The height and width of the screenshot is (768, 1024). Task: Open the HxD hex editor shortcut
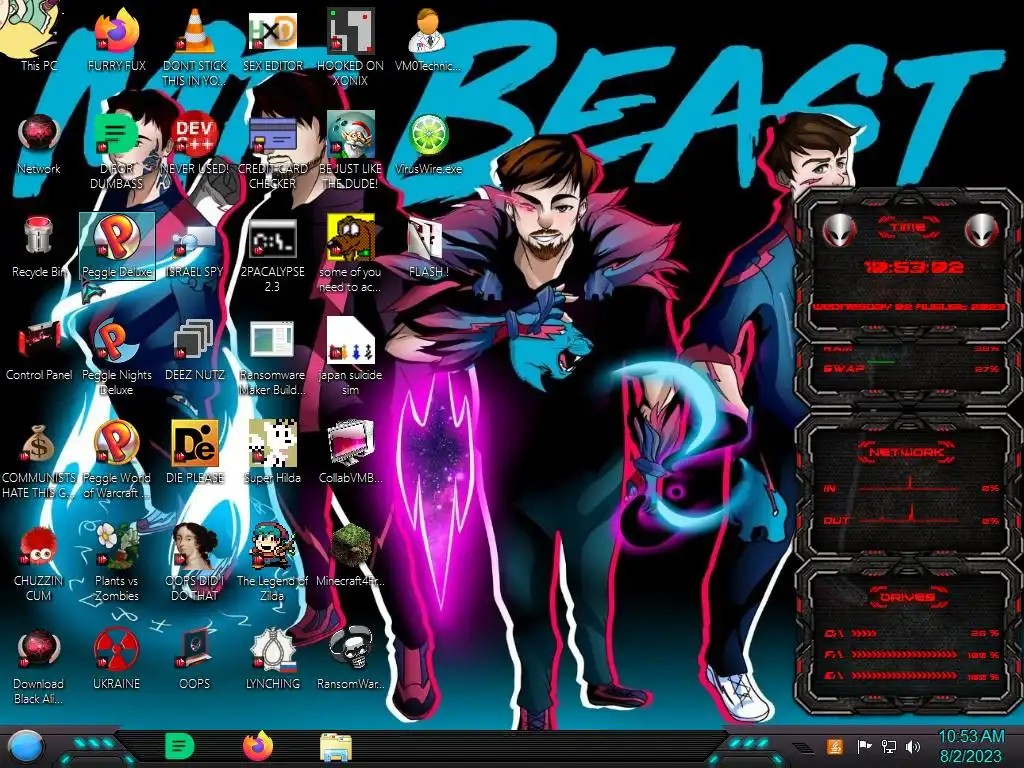tap(273, 38)
